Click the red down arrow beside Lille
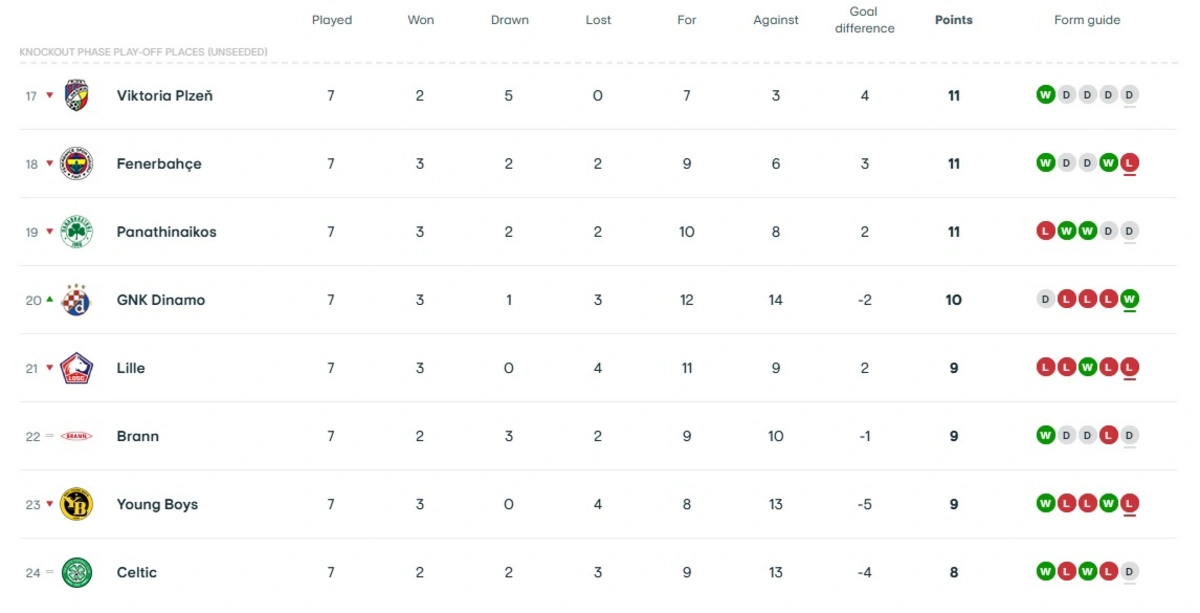The image size is (1200, 613). [49, 368]
